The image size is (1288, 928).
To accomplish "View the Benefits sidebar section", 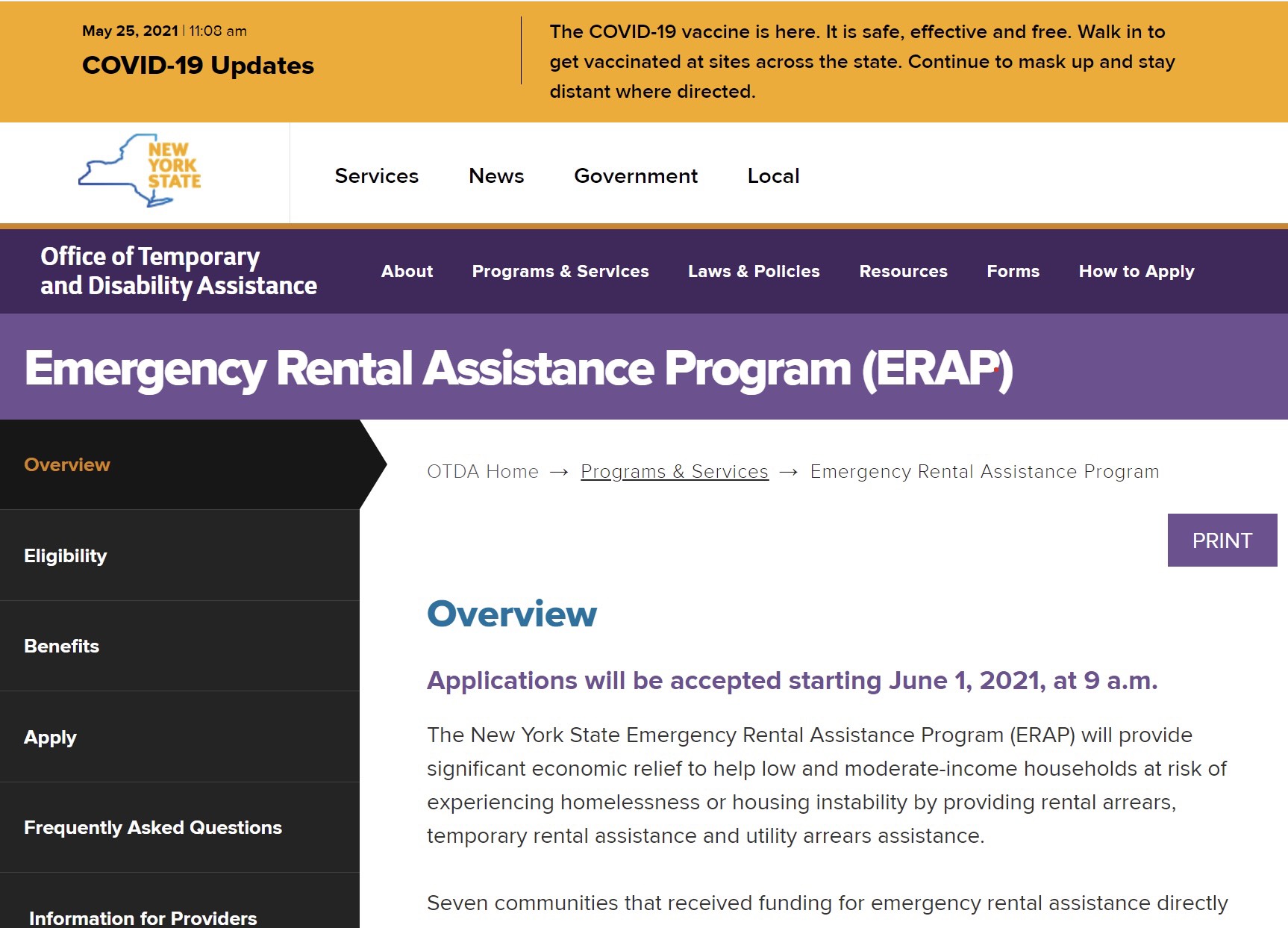I will 61,646.
